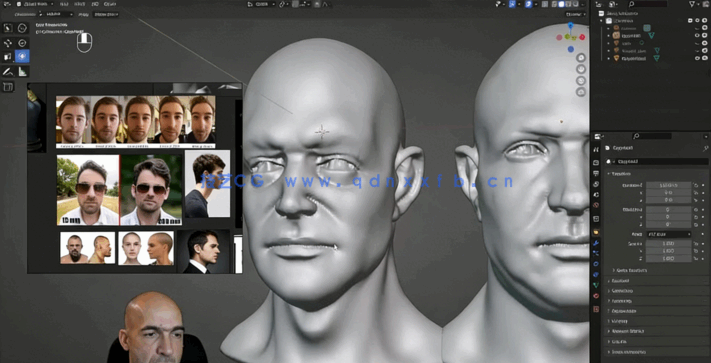Toggle the camera view button in viewport
The image size is (711, 363).
581,80
